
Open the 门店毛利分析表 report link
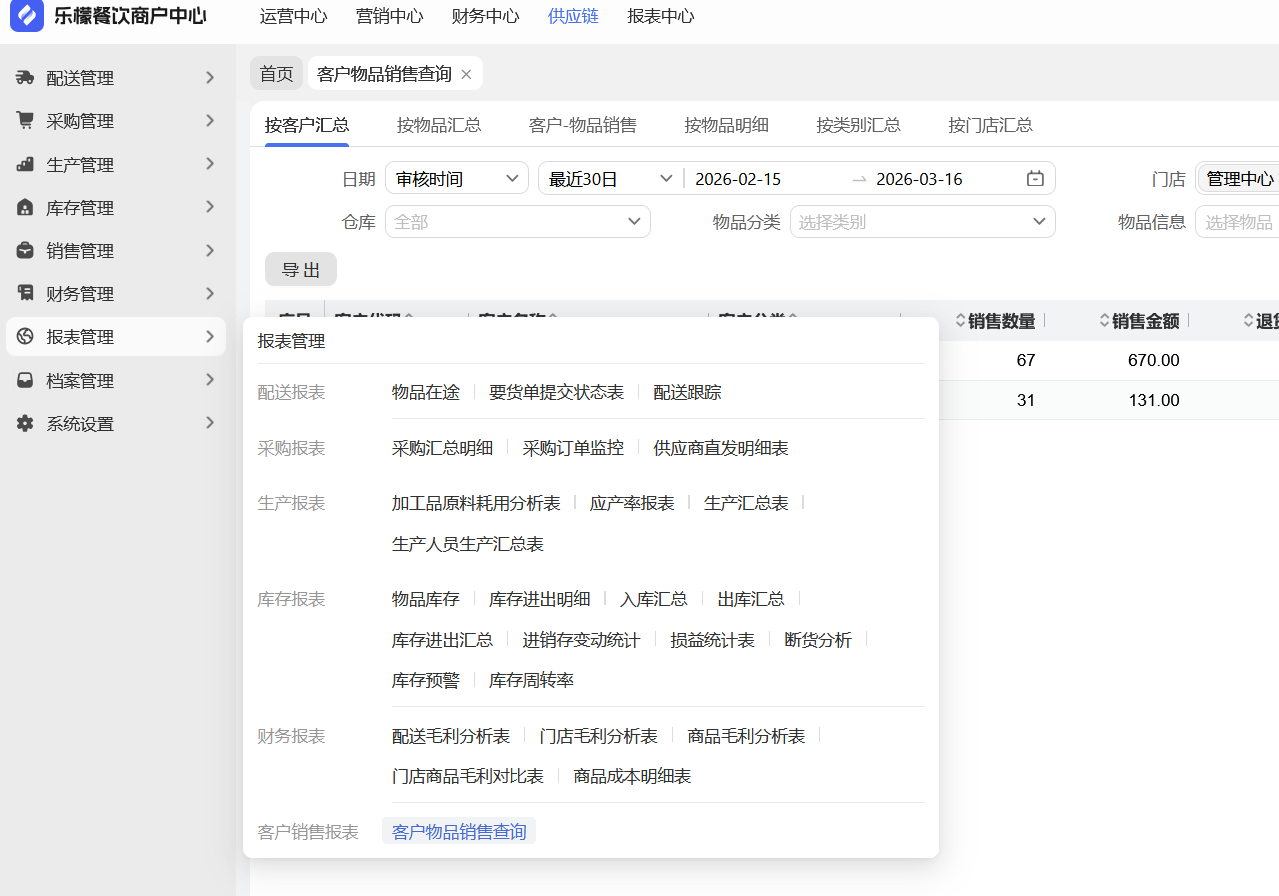click(598, 736)
